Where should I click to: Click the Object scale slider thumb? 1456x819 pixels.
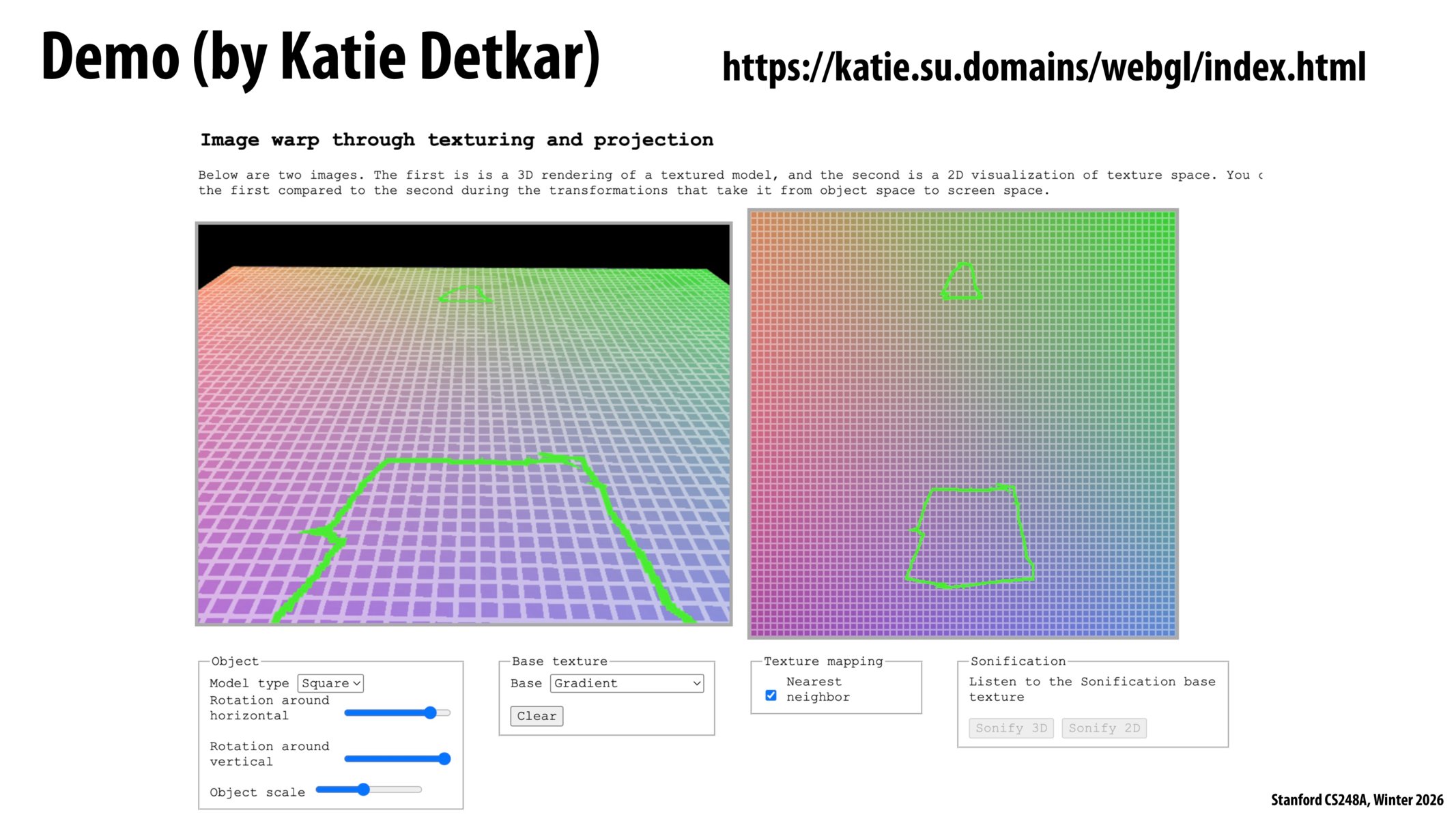click(362, 788)
